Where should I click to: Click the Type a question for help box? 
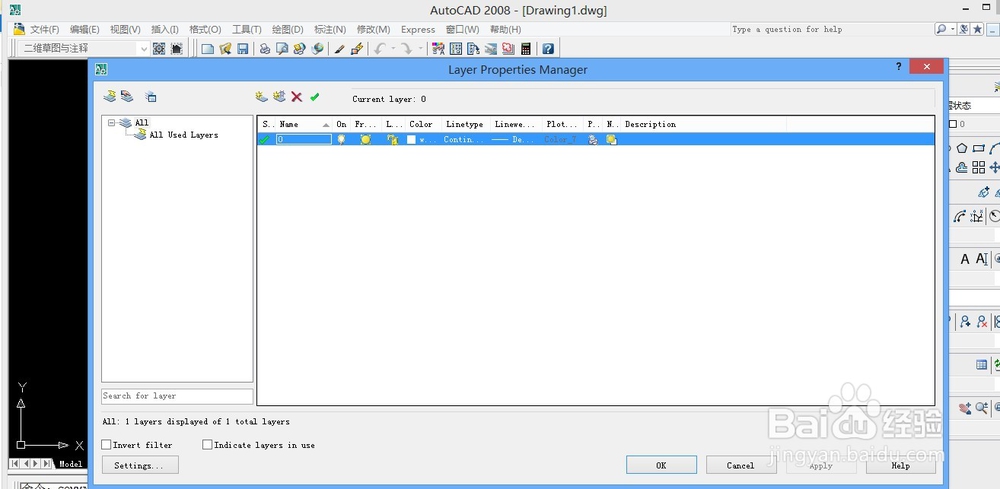point(831,29)
